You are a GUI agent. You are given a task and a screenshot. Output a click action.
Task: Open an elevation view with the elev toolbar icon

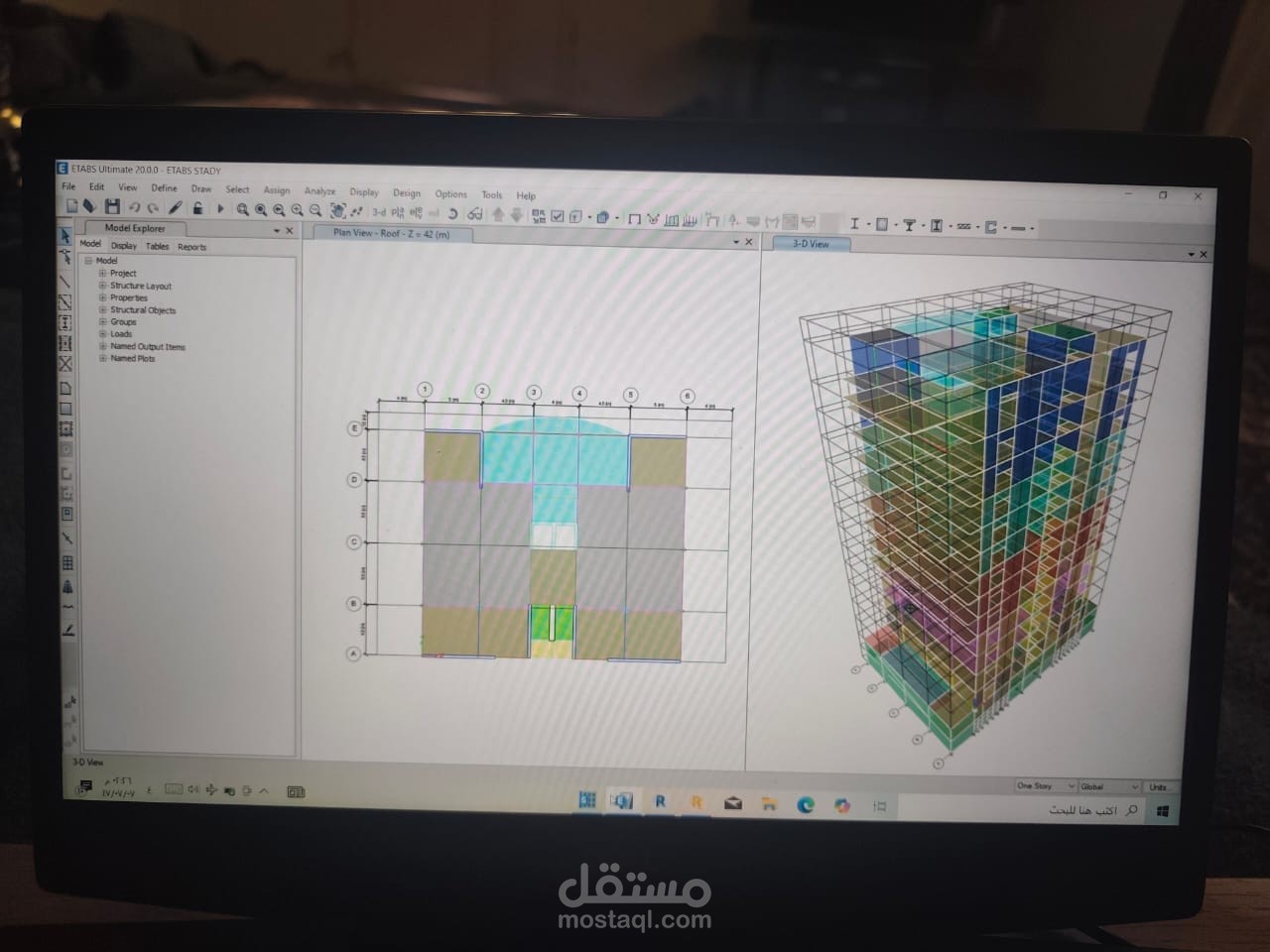coord(415,209)
